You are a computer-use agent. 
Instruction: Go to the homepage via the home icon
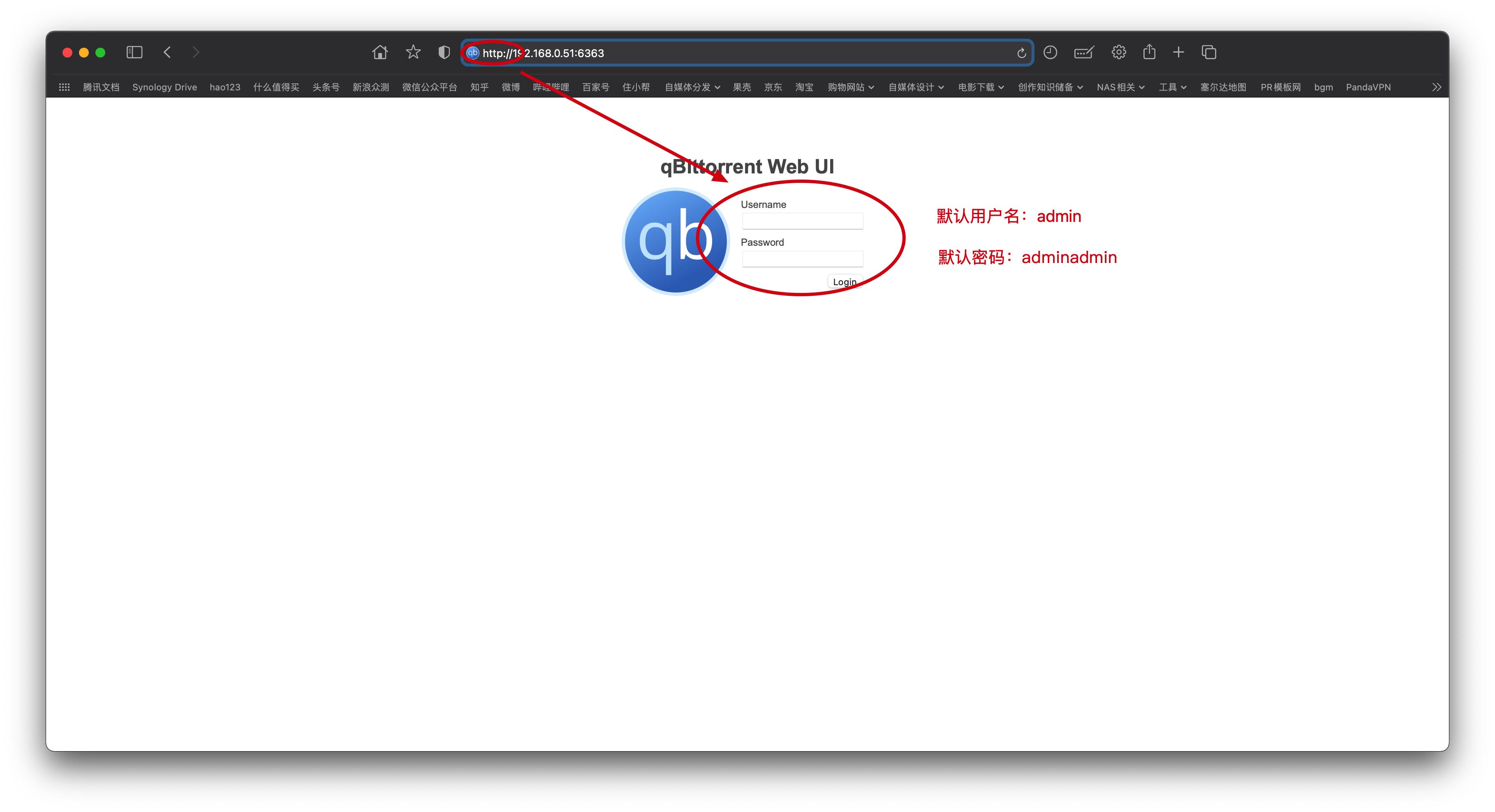pos(380,52)
